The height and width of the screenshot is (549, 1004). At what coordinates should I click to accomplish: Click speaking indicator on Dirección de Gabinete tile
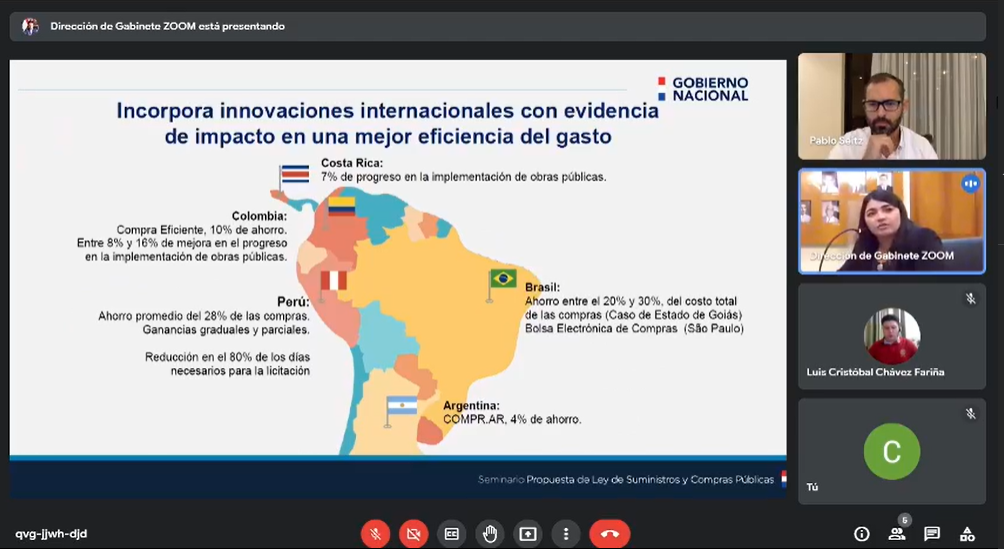[970, 184]
